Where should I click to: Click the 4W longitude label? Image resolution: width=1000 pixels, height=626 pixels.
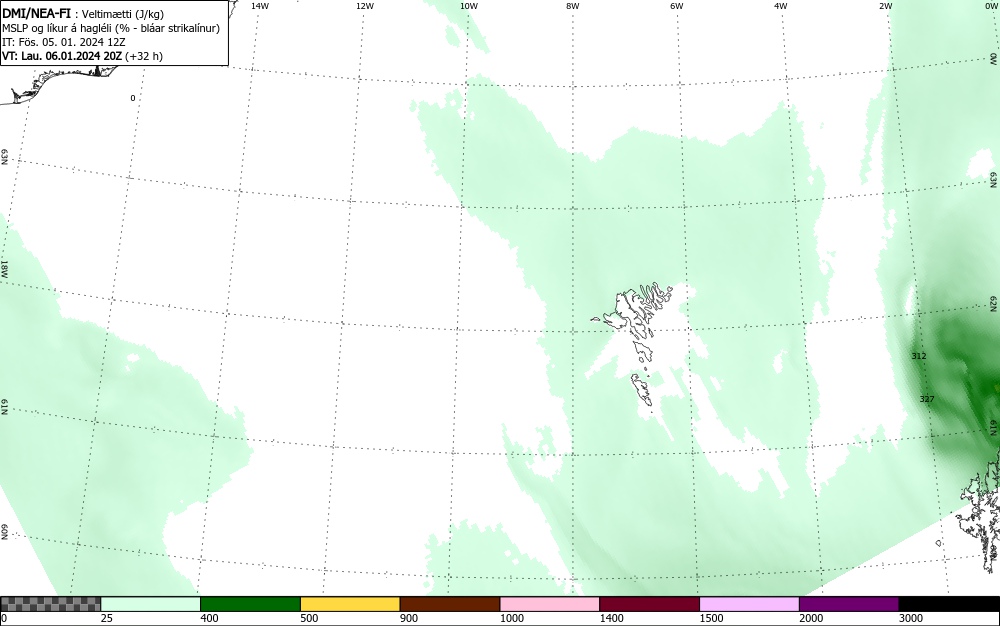(781, 6)
